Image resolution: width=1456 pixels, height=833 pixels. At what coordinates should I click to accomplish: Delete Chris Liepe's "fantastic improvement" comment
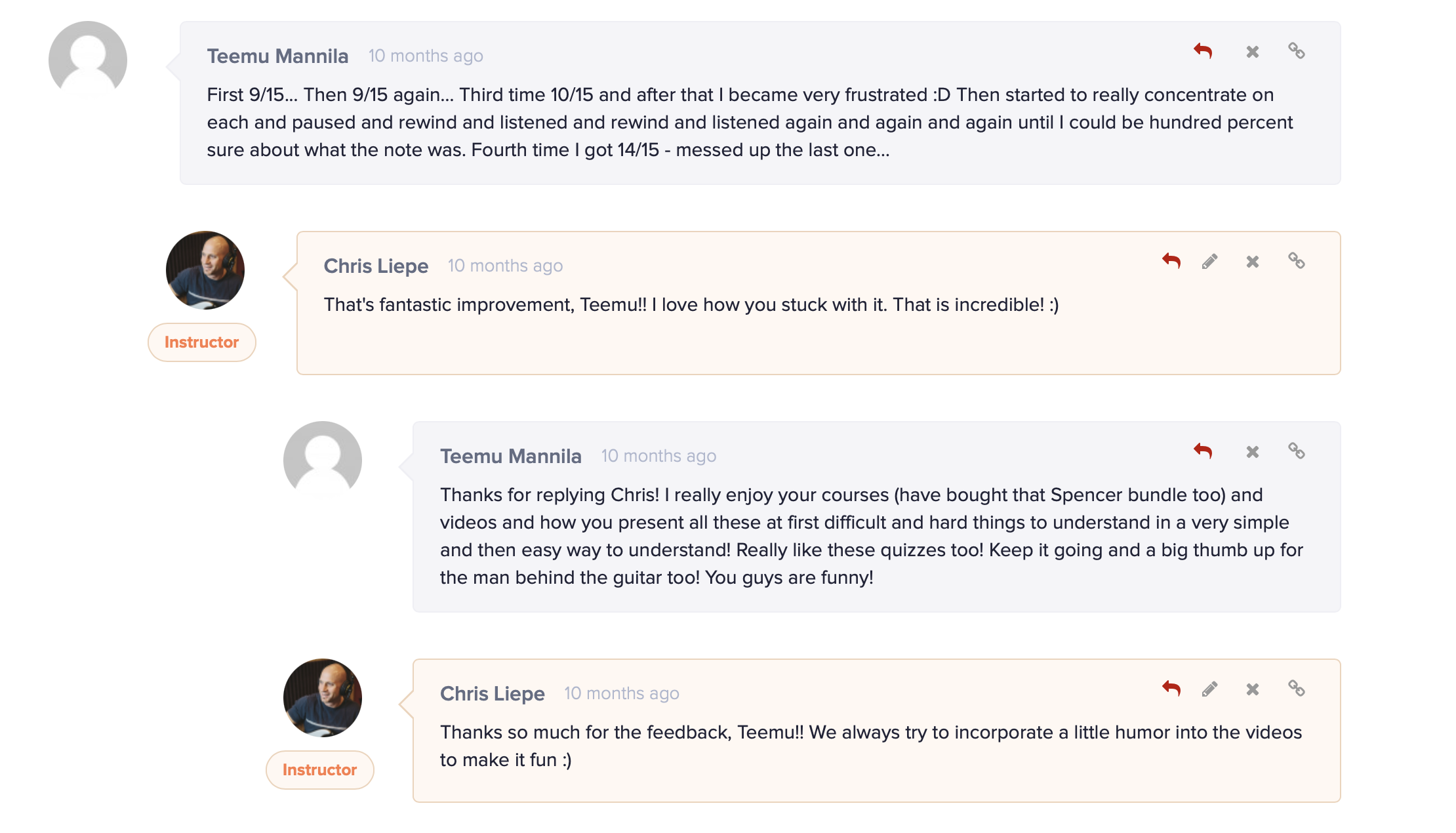[x=1253, y=262]
